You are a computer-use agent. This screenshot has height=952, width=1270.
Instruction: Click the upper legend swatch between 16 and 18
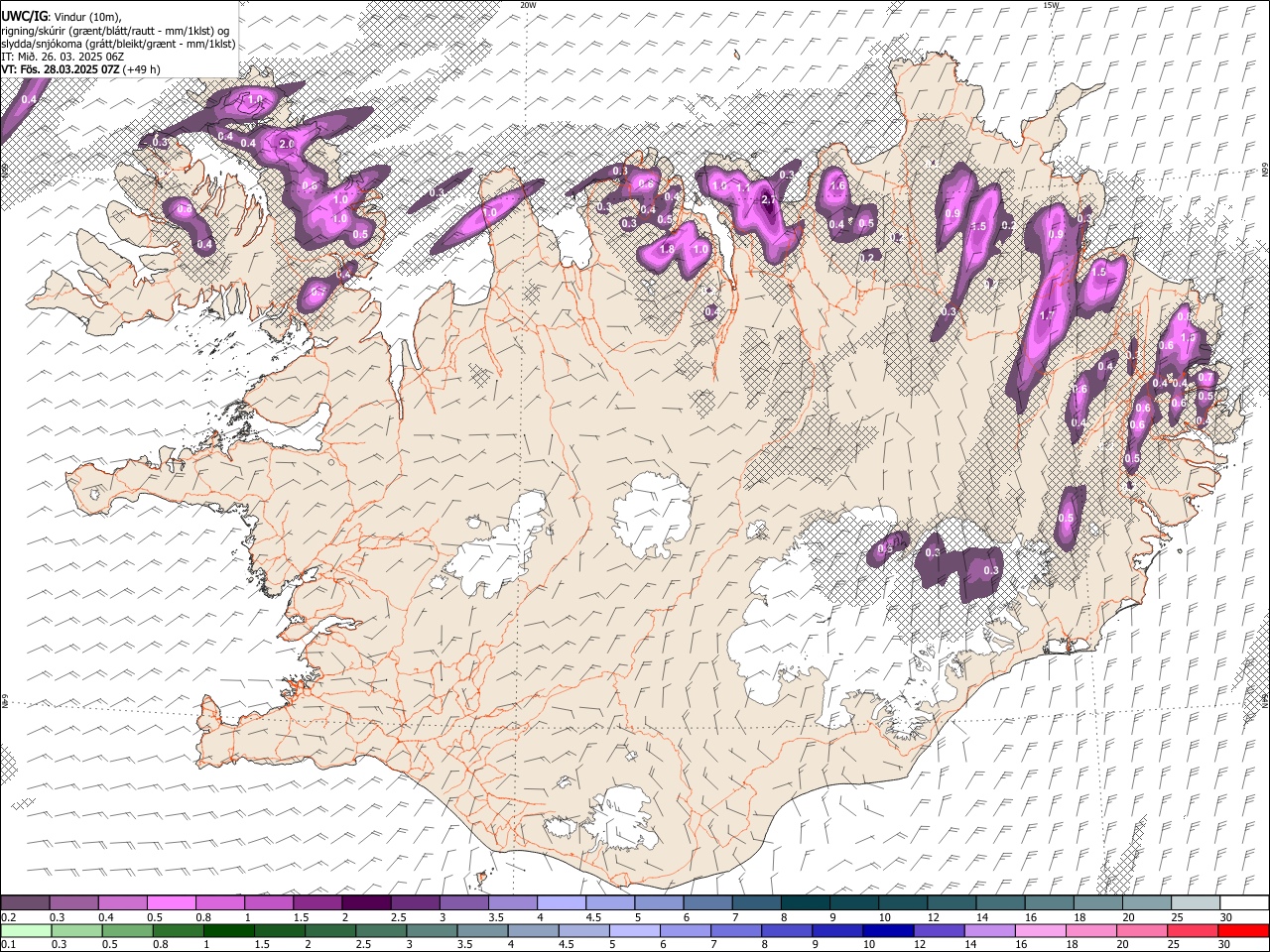click(1048, 902)
